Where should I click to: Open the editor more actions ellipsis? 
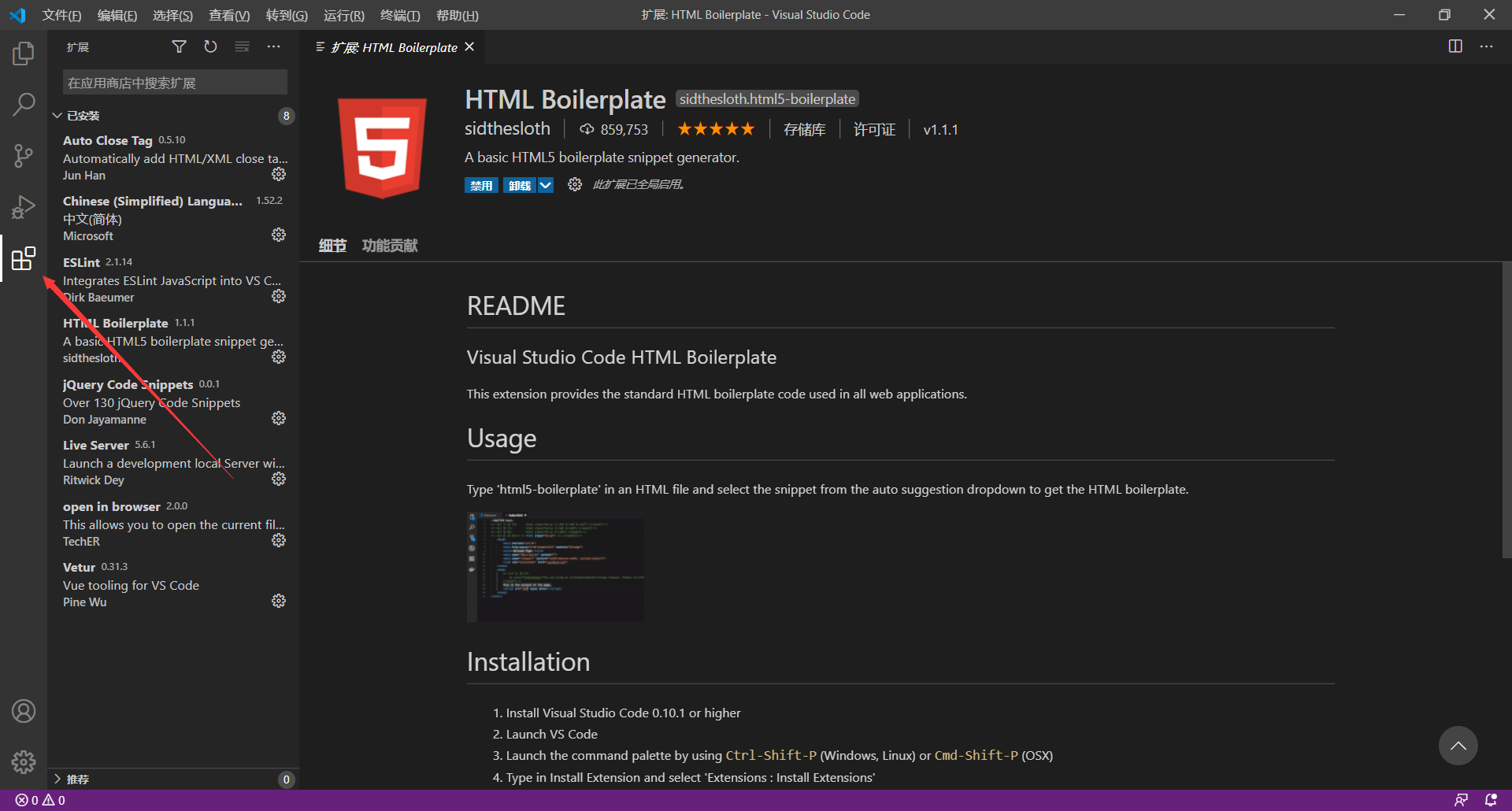(x=1486, y=46)
